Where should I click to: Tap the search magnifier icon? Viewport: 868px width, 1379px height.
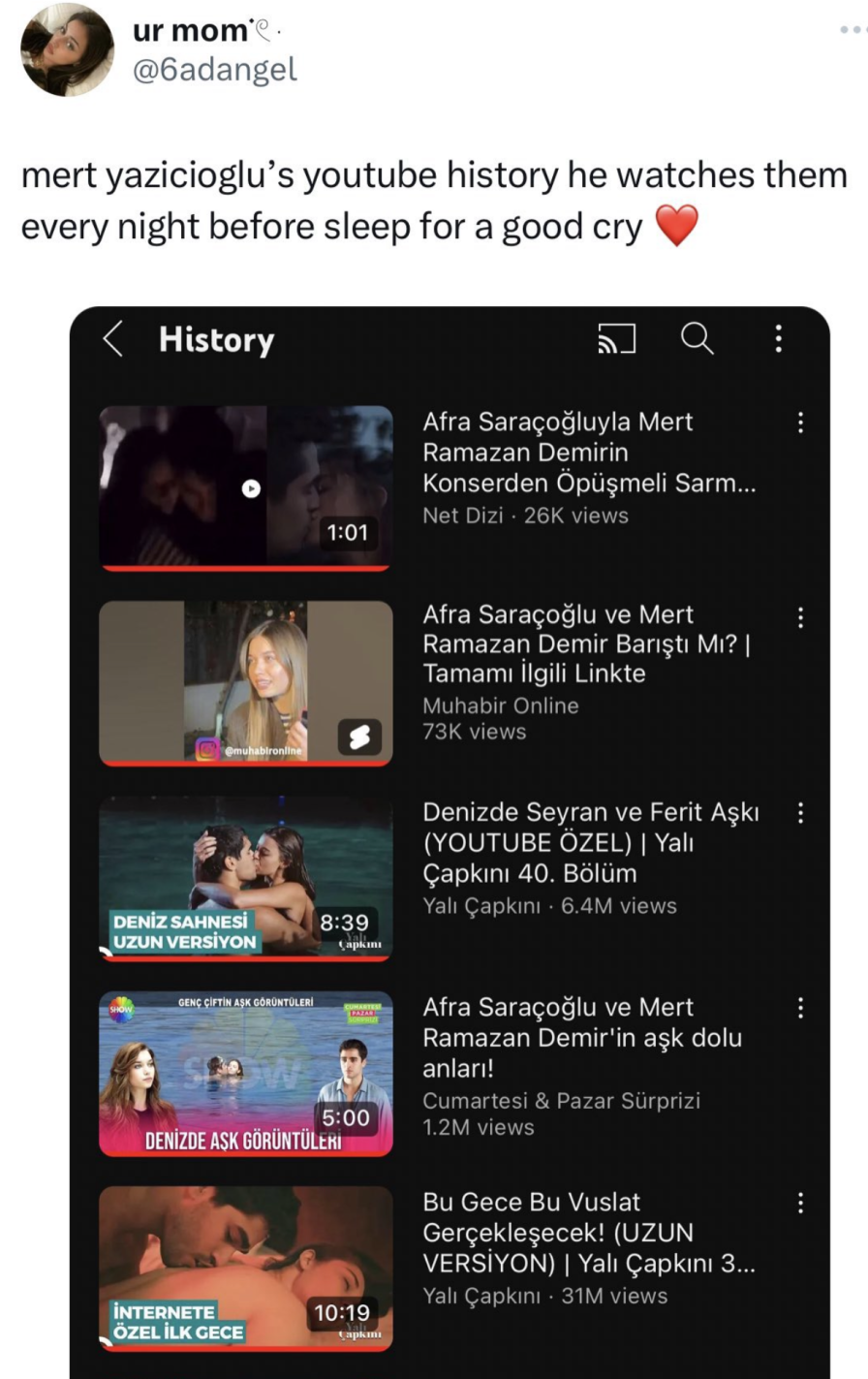point(697,338)
